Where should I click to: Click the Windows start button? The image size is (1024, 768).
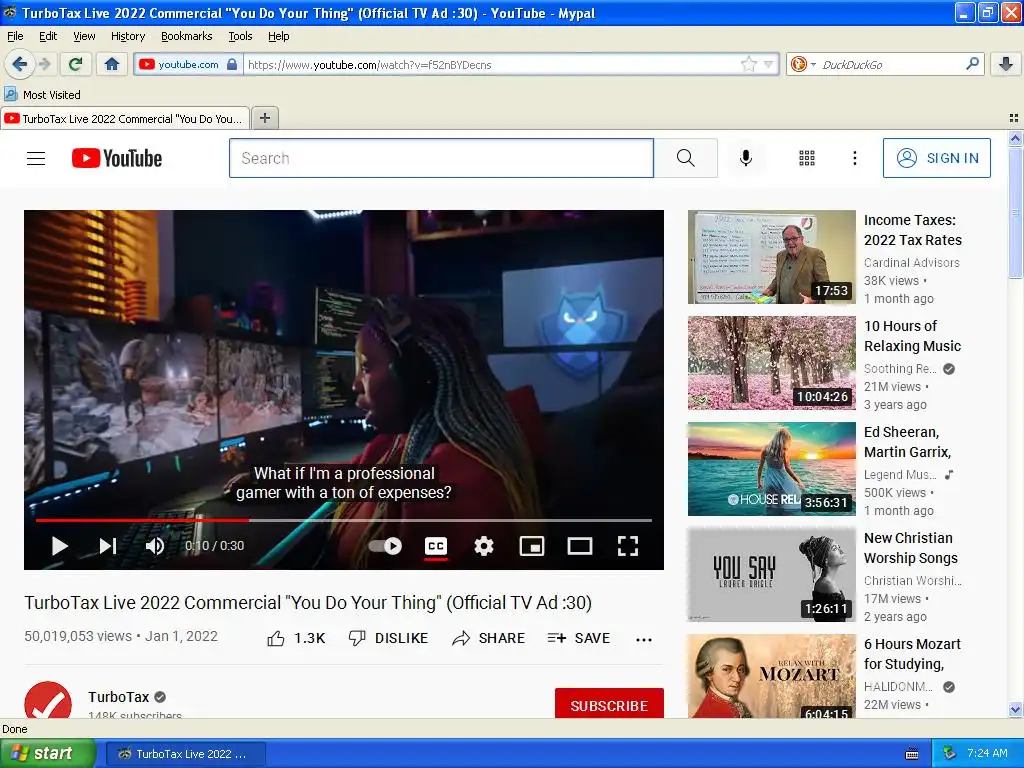coord(47,753)
